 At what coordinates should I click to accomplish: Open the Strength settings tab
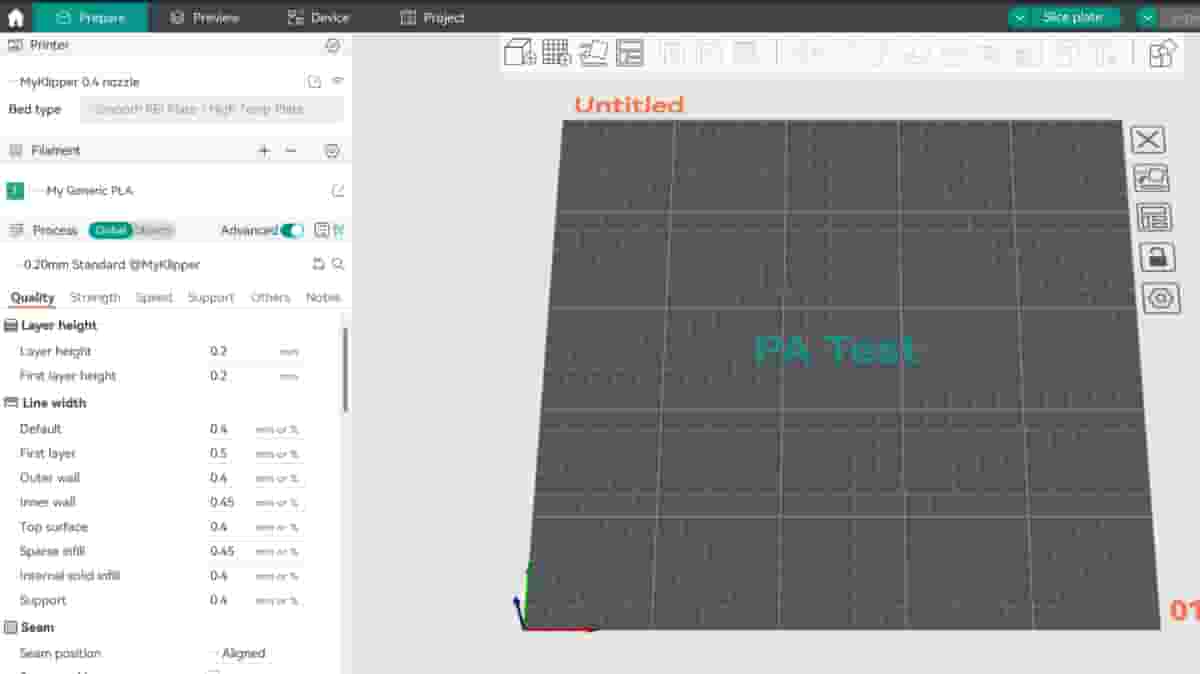[x=95, y=297]
